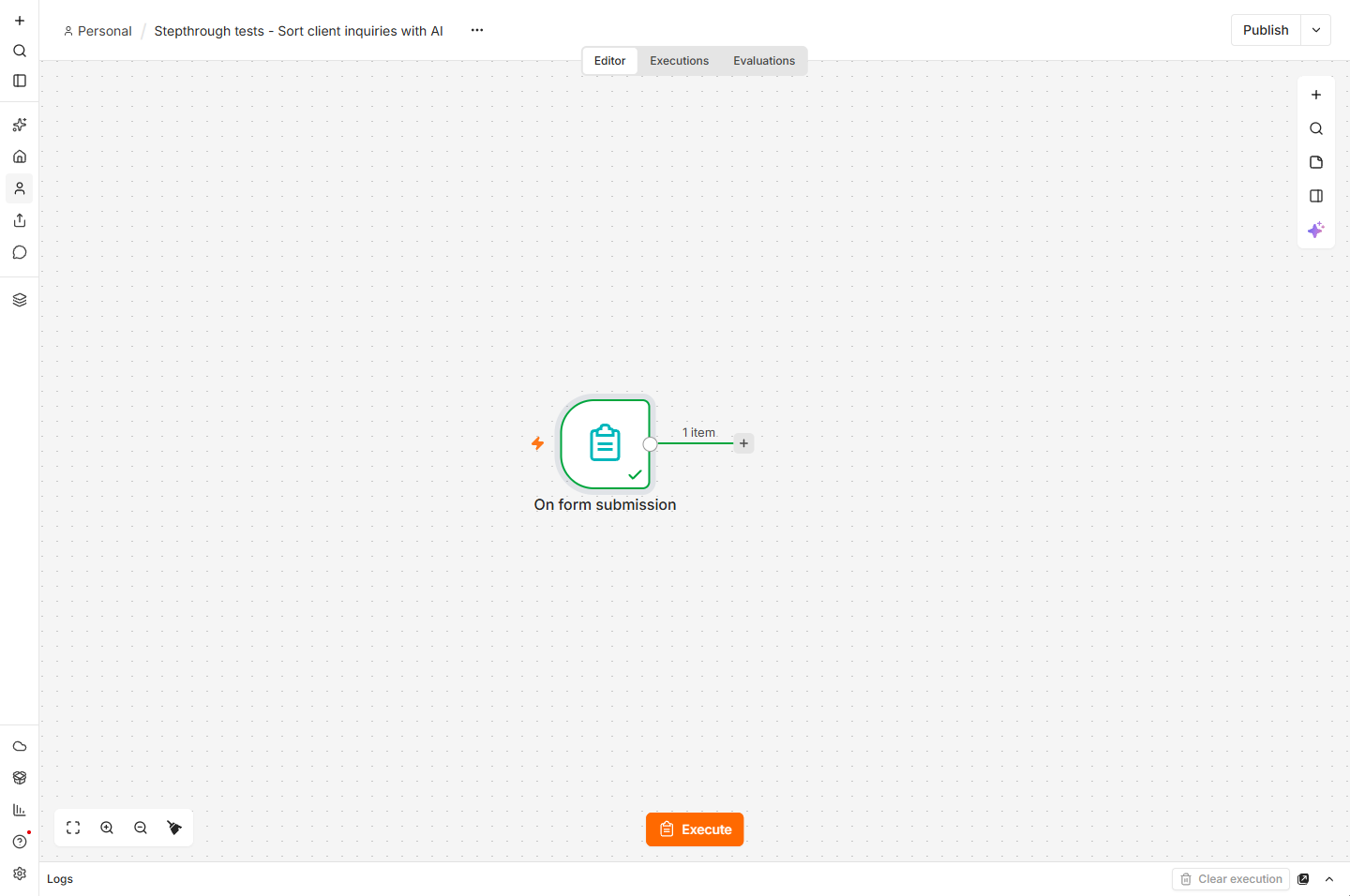Open the sparkle AI icon in left sidebar
This screenshot has width=1350, height=896.
(x=20, y=125)
